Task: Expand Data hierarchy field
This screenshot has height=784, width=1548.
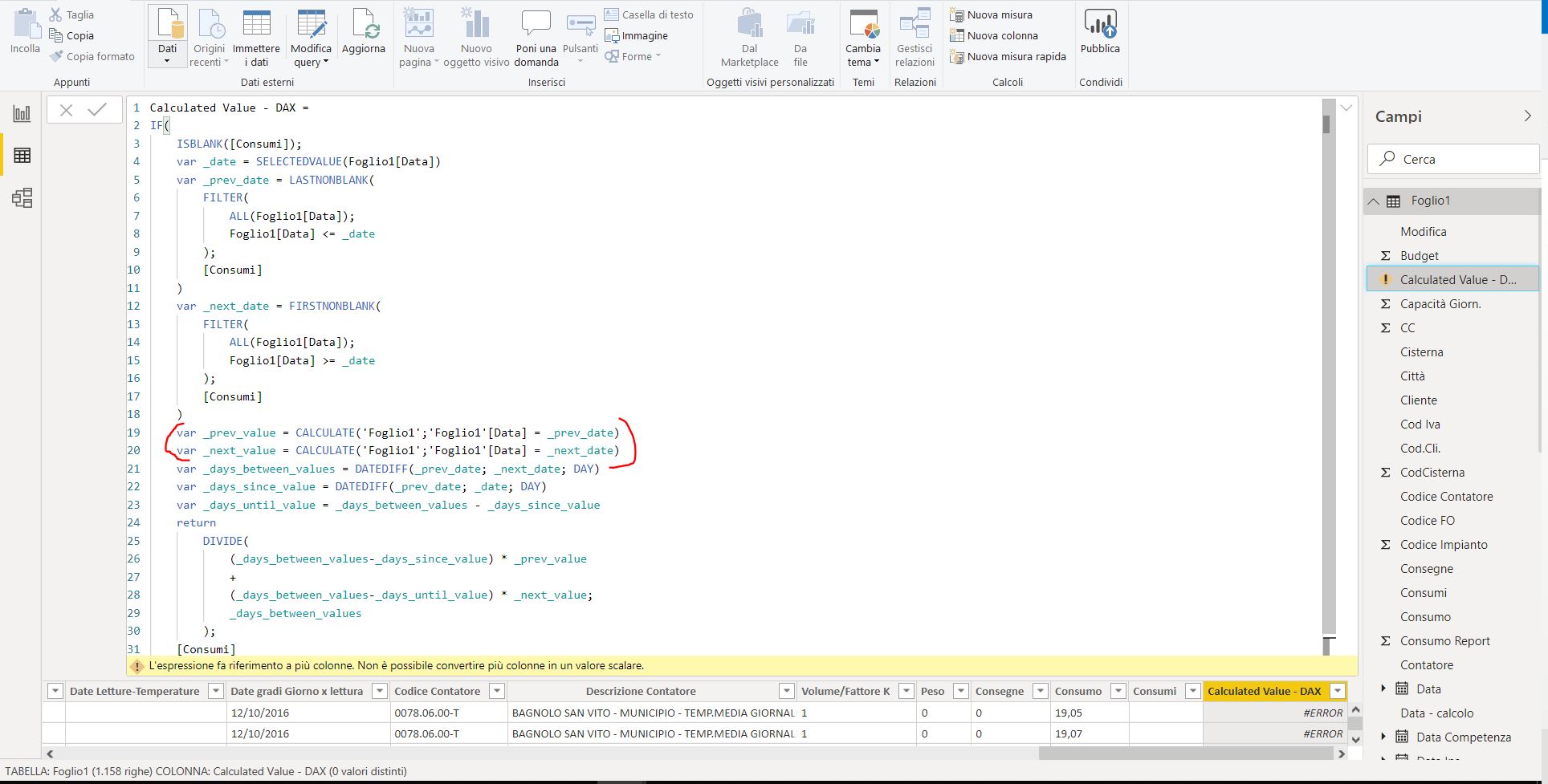Action: [1383, 689]
